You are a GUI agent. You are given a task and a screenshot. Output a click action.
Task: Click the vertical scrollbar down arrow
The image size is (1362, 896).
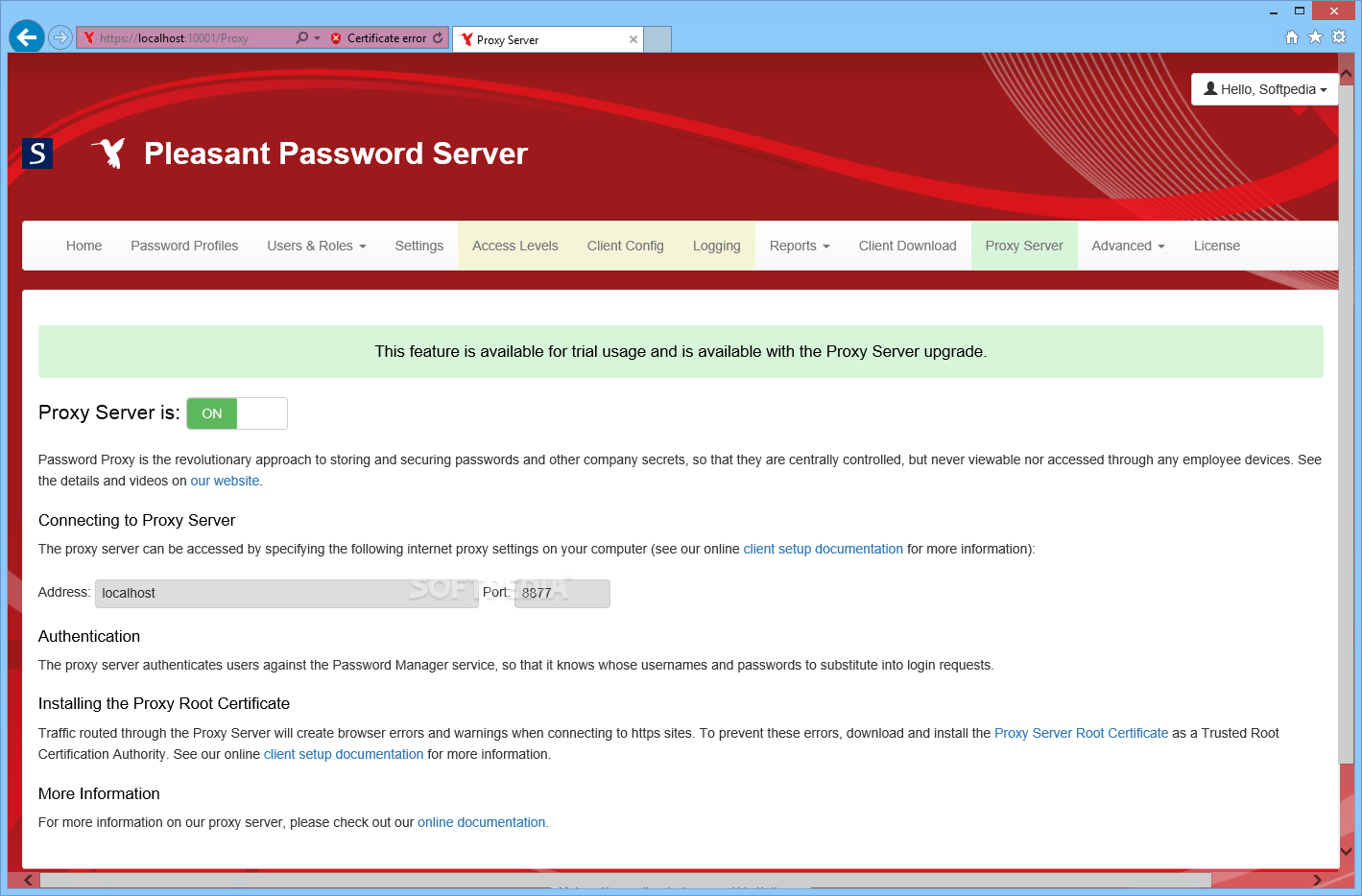coord(1346,851)
